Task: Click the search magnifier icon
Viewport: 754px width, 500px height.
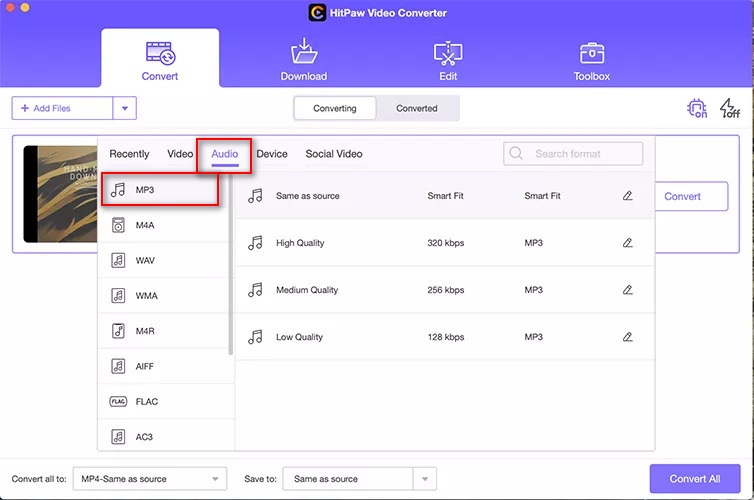Action: point(516,154)
